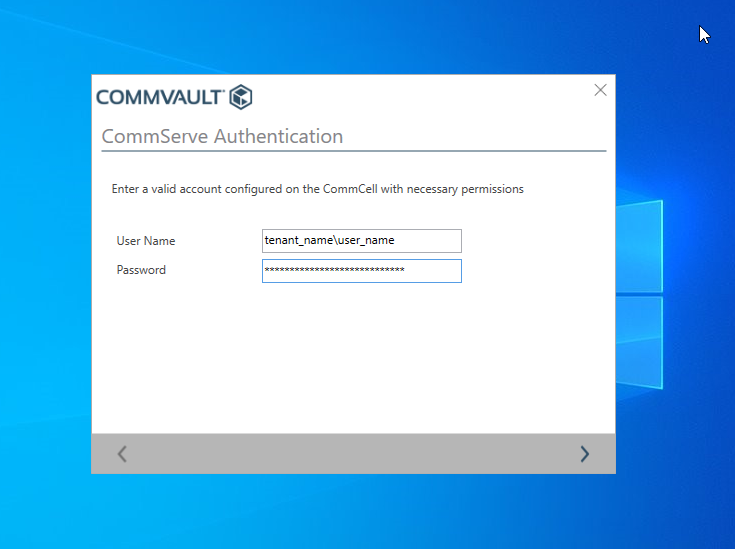This screenshot has height=549, width=735.
Task: Click the COMMVAULT wordmark text
Action: click(160, 97)
